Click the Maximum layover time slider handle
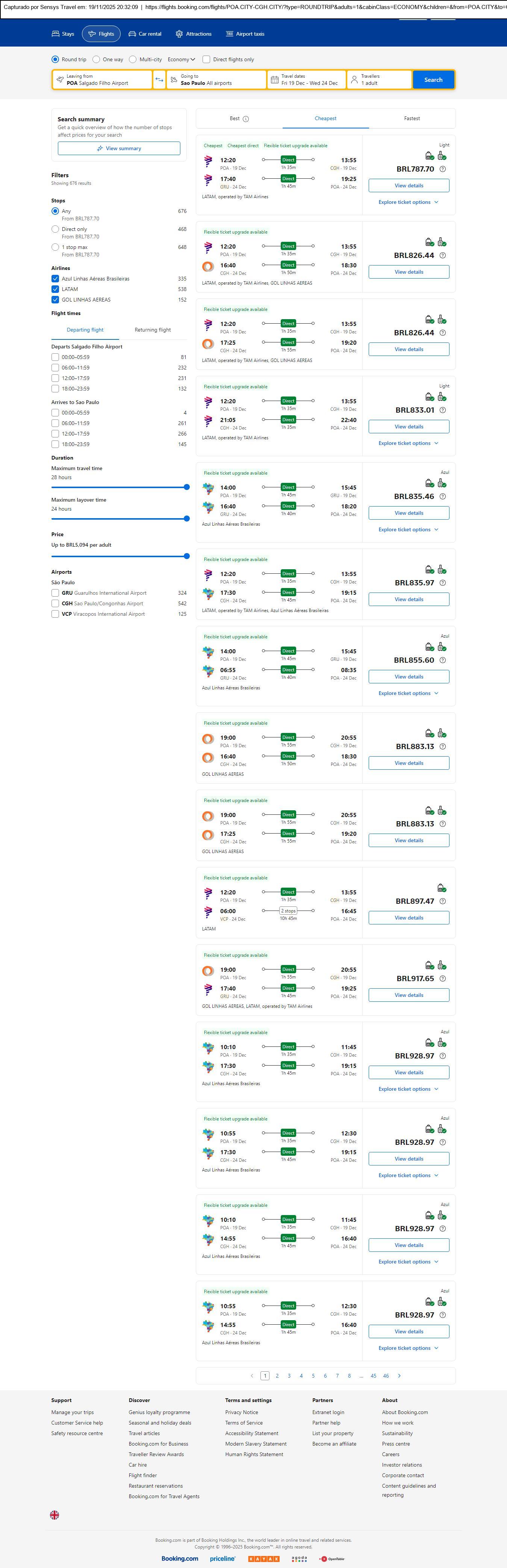Viewport: 507px width, 1568px height. click(x=186, y=519)
